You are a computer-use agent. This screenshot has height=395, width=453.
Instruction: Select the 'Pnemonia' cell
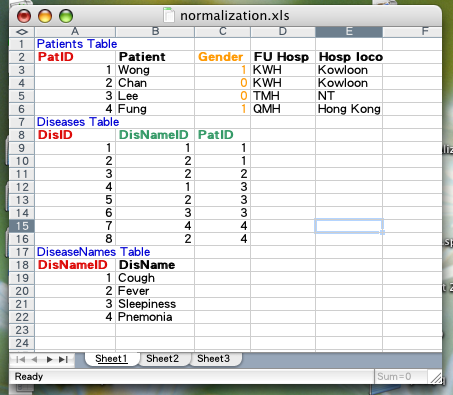(x=155, y=317)
